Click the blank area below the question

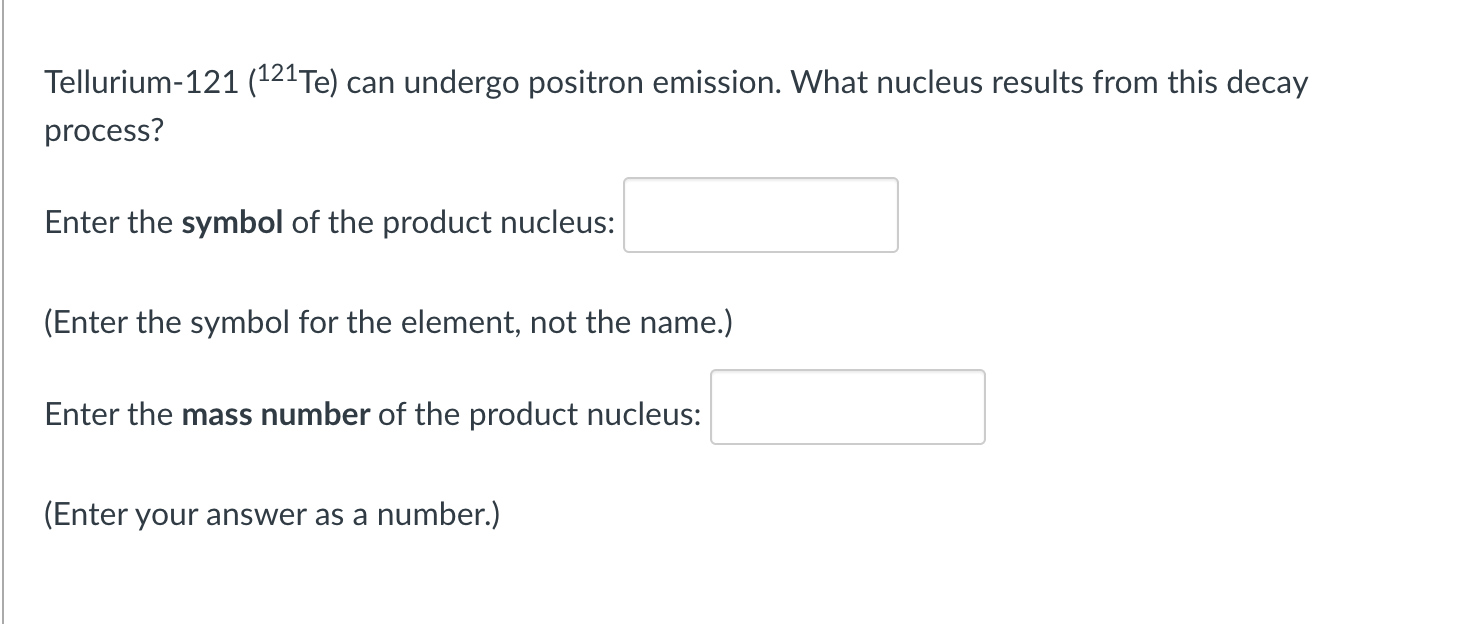click(700, 580)
